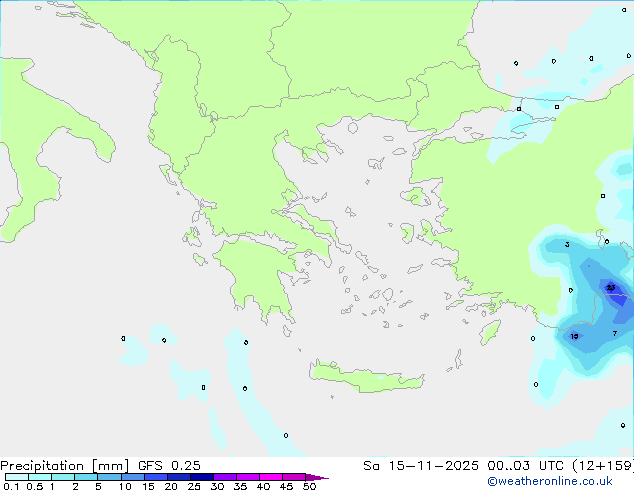Click the 'Precipitation [mm]' title text
This screenshot has height=490, width=634.
pos(64,466)
